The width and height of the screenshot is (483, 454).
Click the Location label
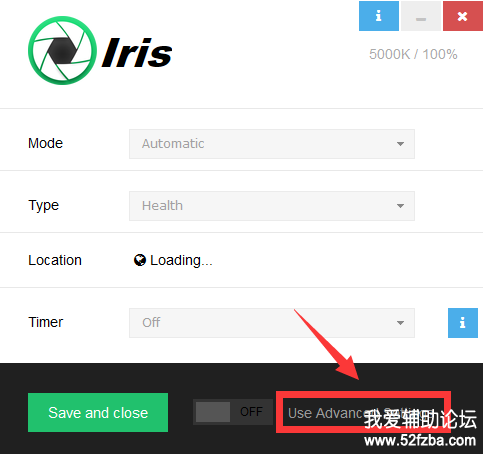coord(55,260)
